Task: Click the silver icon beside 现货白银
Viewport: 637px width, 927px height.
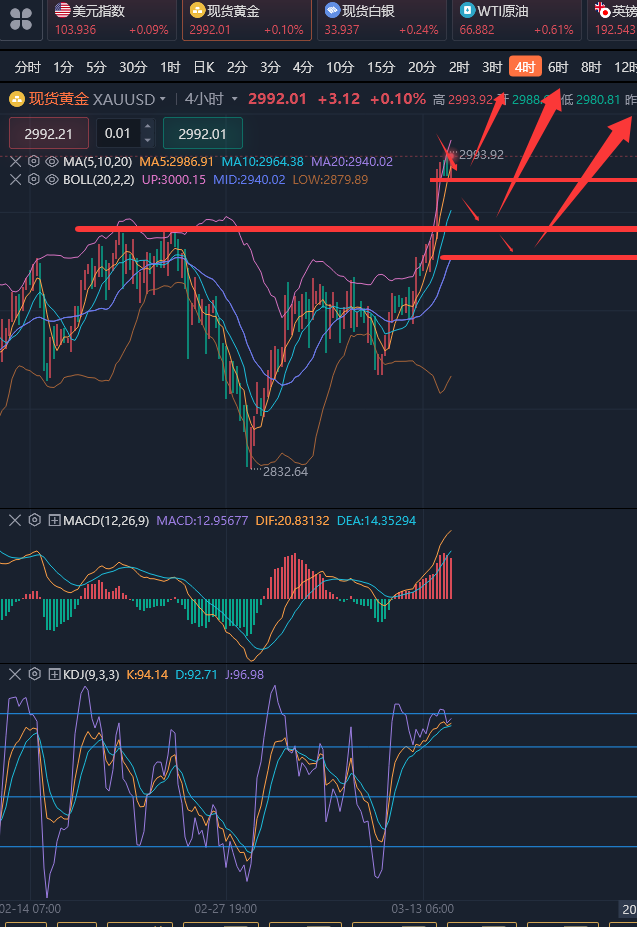Action: click(x=332, y=10)
